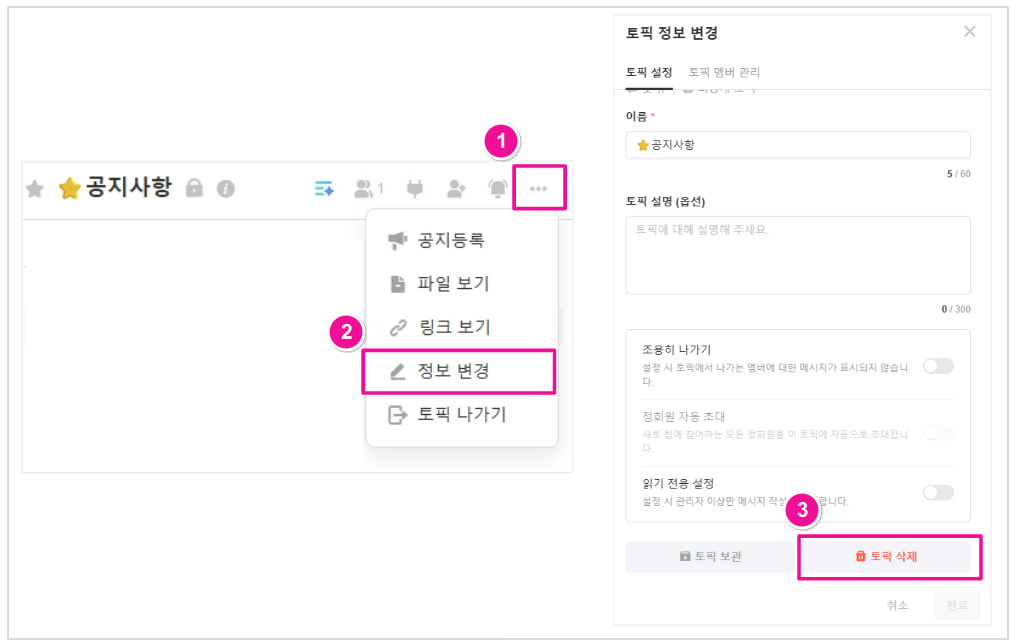Open the topic info circle icon
The height and width of the screenshot is (643, 1011).
pyautogui.click(x=226, y=189)
